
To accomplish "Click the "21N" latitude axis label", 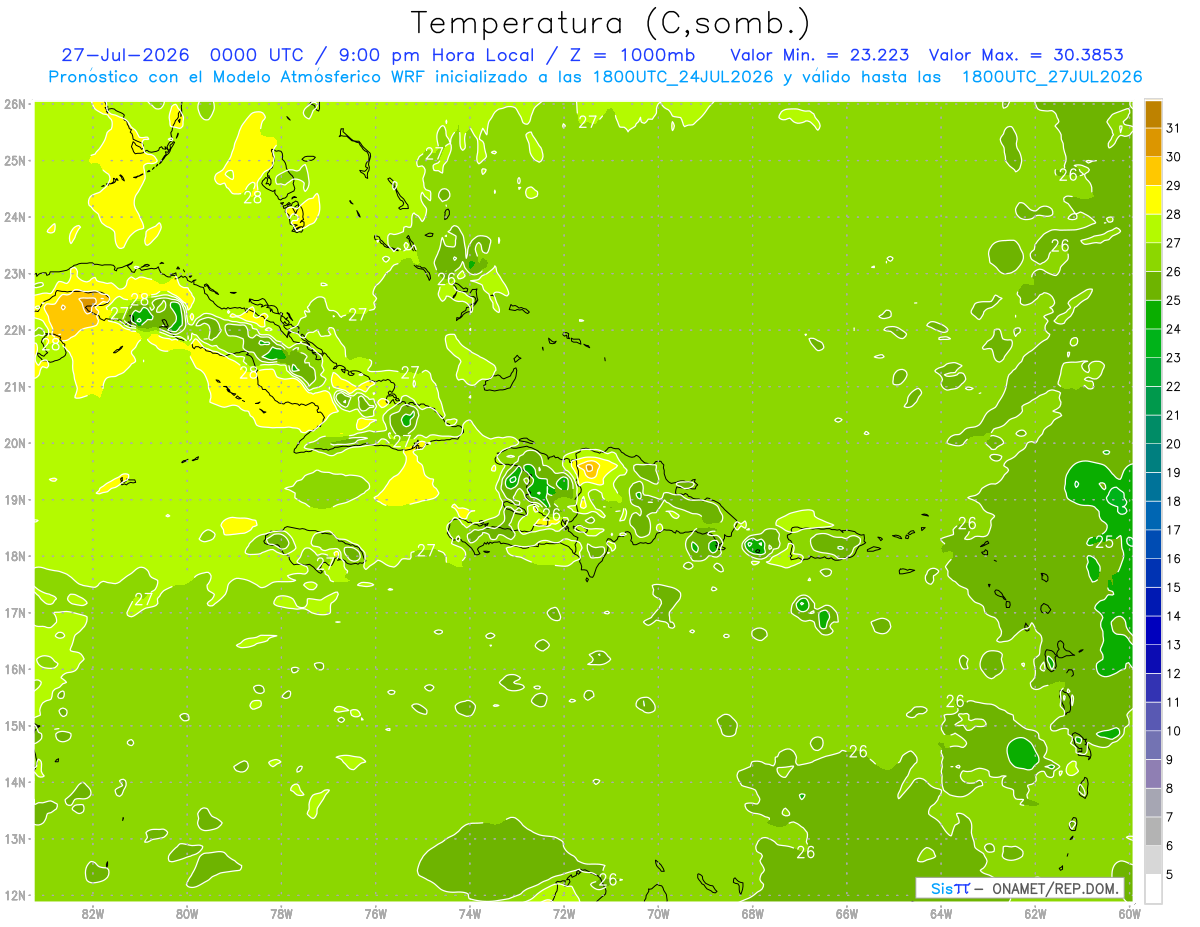I will click(x=15, y=386).
